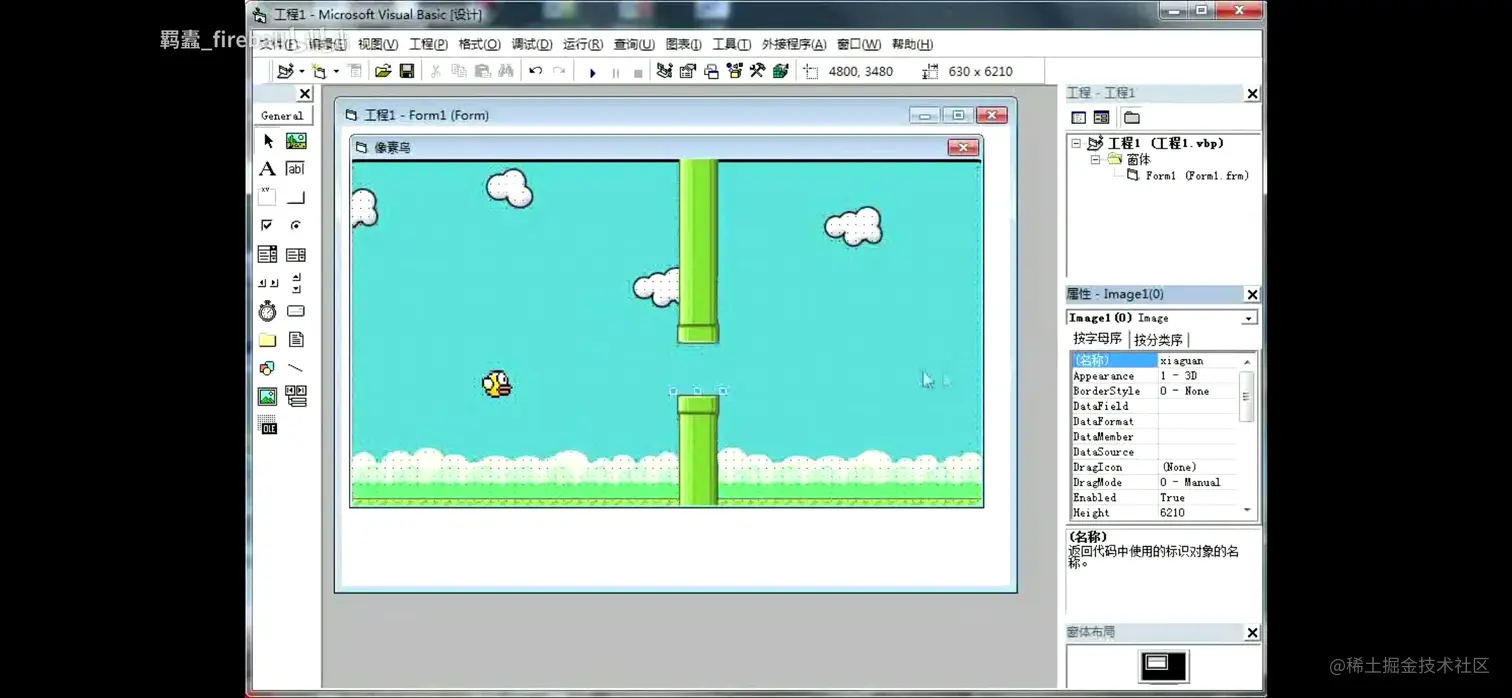Viewport: 1512px width, 698px height.
Task: Open the 运行(R) menu
Action: (583, 44)
